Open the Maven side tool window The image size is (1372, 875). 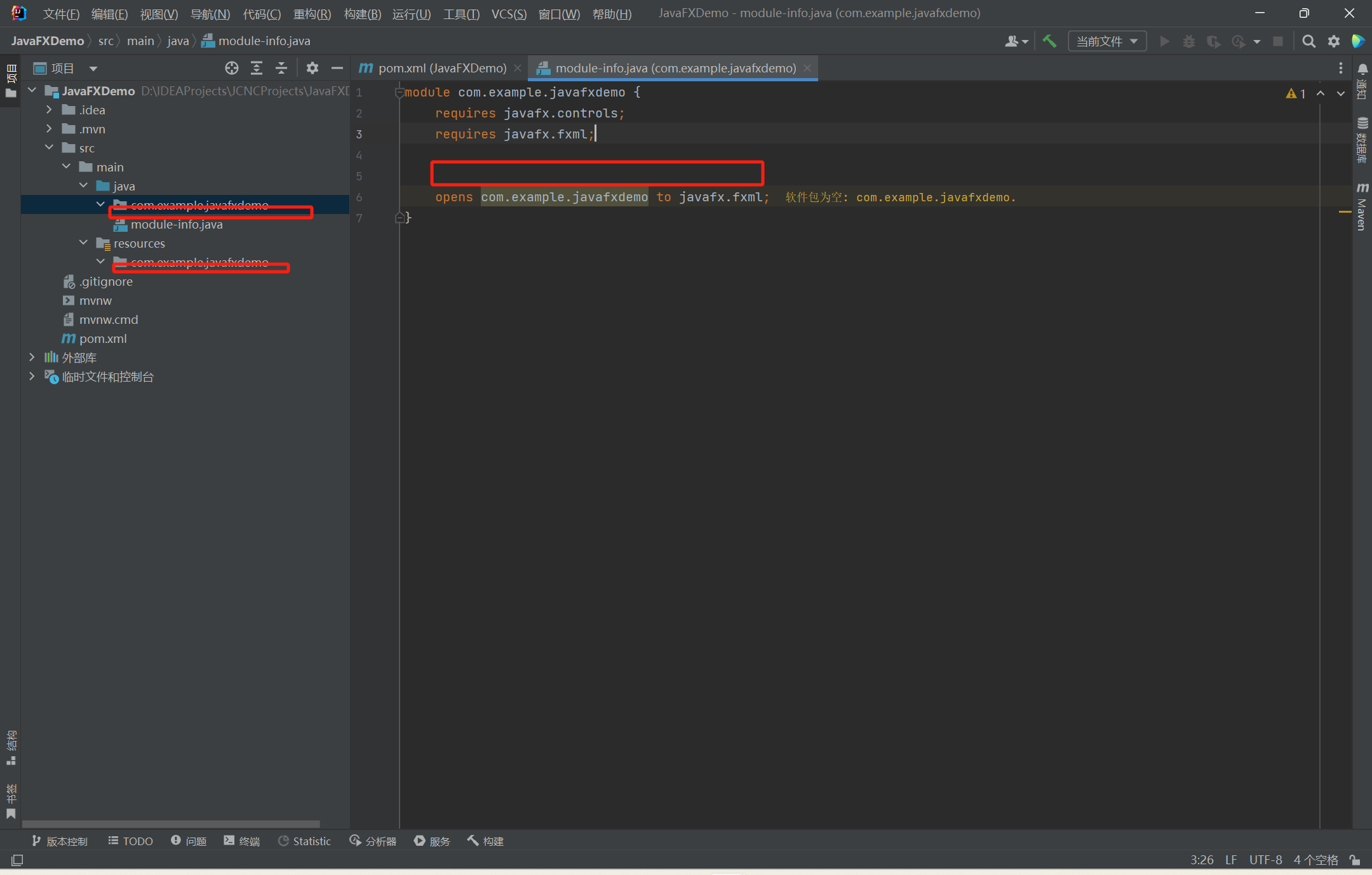pos(1362,206)
